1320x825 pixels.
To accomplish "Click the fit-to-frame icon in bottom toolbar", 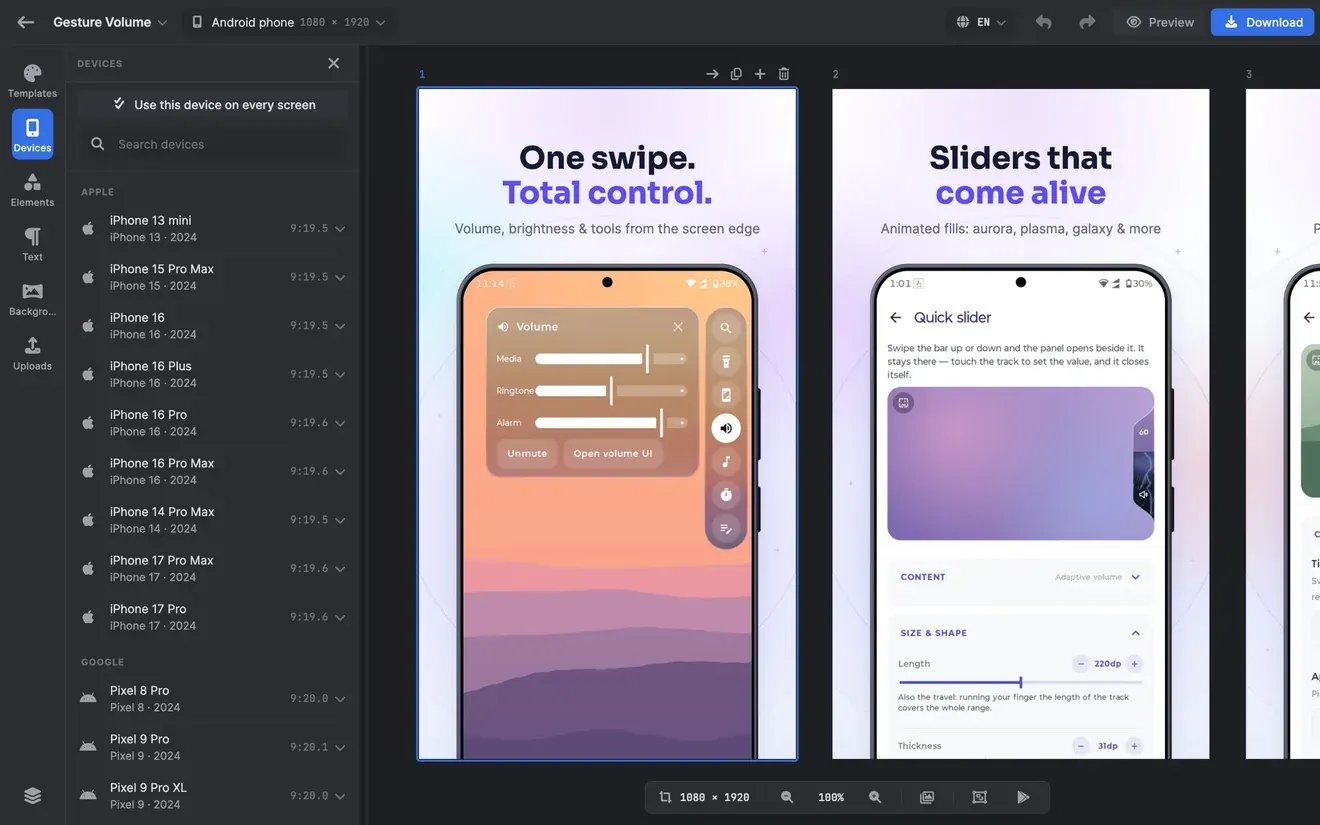I will pyautogui.click(x=979, y=797).
